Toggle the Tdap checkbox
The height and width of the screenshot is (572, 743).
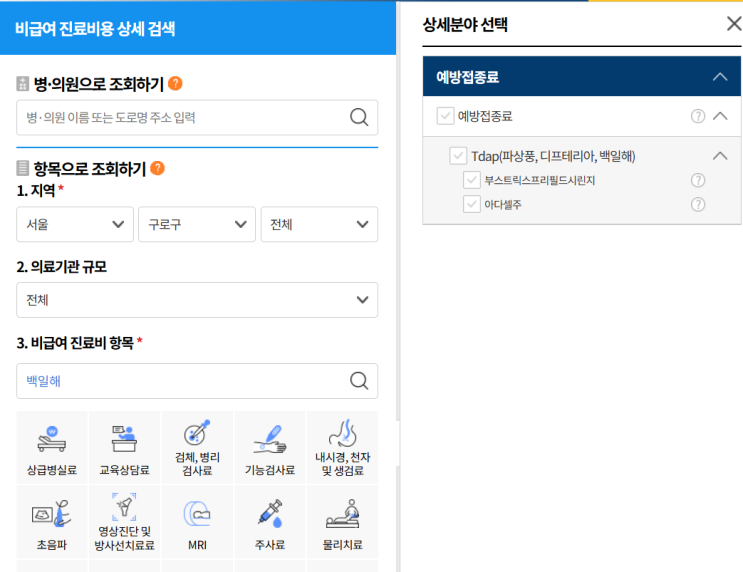click(x=458, y=156)
